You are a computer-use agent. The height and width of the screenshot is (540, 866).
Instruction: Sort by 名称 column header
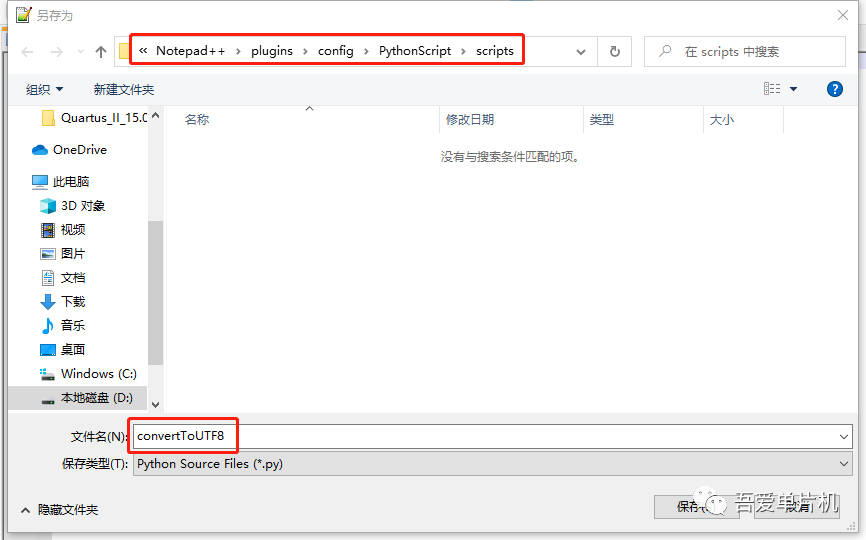[197, 119]
